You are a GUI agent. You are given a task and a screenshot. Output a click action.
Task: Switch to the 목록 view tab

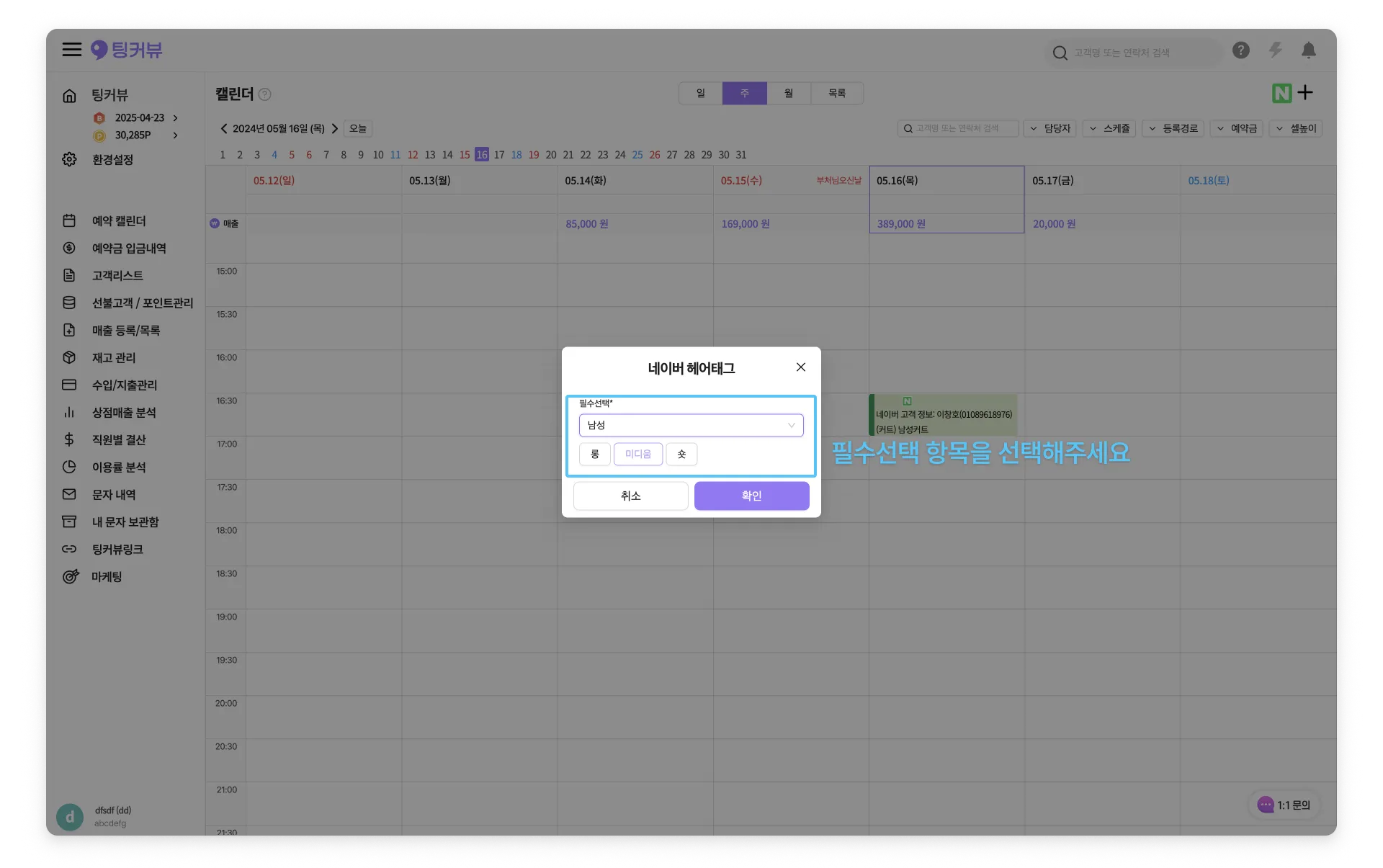click(836, 94)
